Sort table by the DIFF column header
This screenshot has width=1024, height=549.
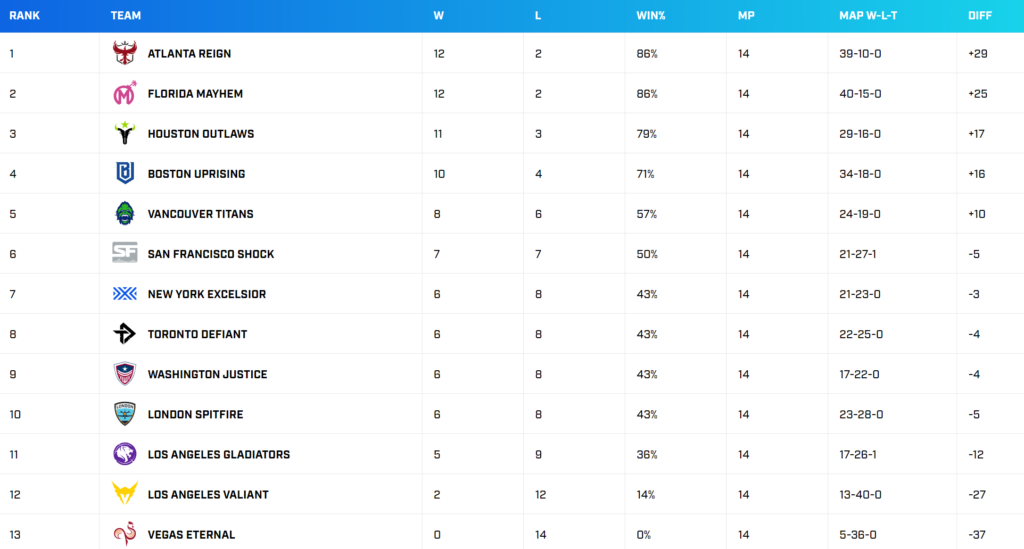(x=980, y=16)
